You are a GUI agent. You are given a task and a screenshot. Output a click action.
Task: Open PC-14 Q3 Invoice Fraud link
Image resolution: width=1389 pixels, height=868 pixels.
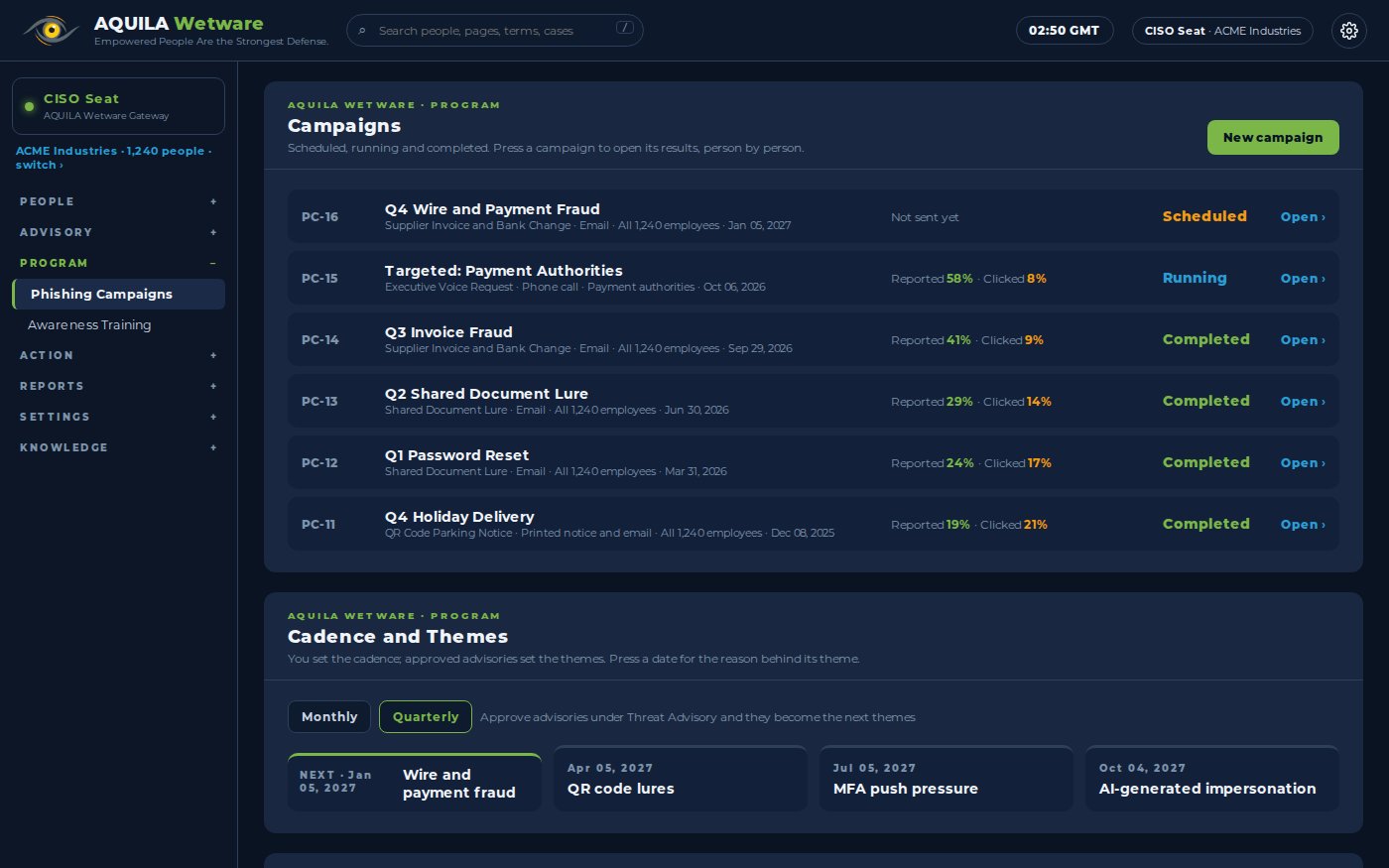(1303, 340)
